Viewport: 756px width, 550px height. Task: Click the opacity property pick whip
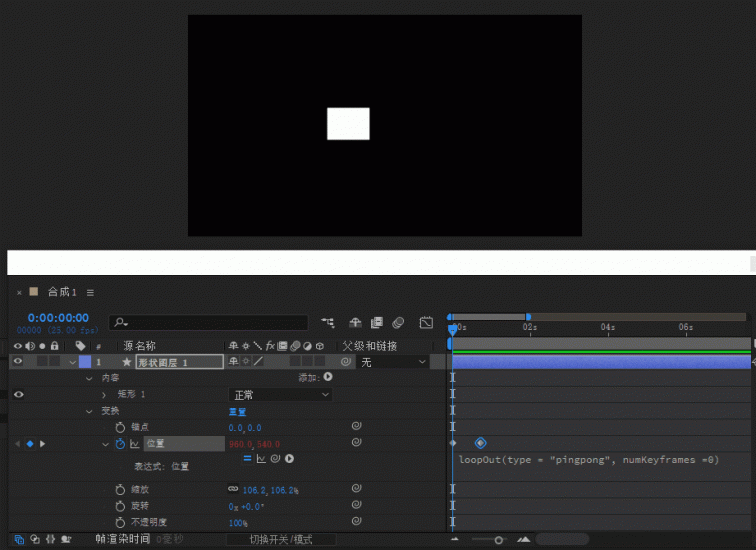[356, 521]
